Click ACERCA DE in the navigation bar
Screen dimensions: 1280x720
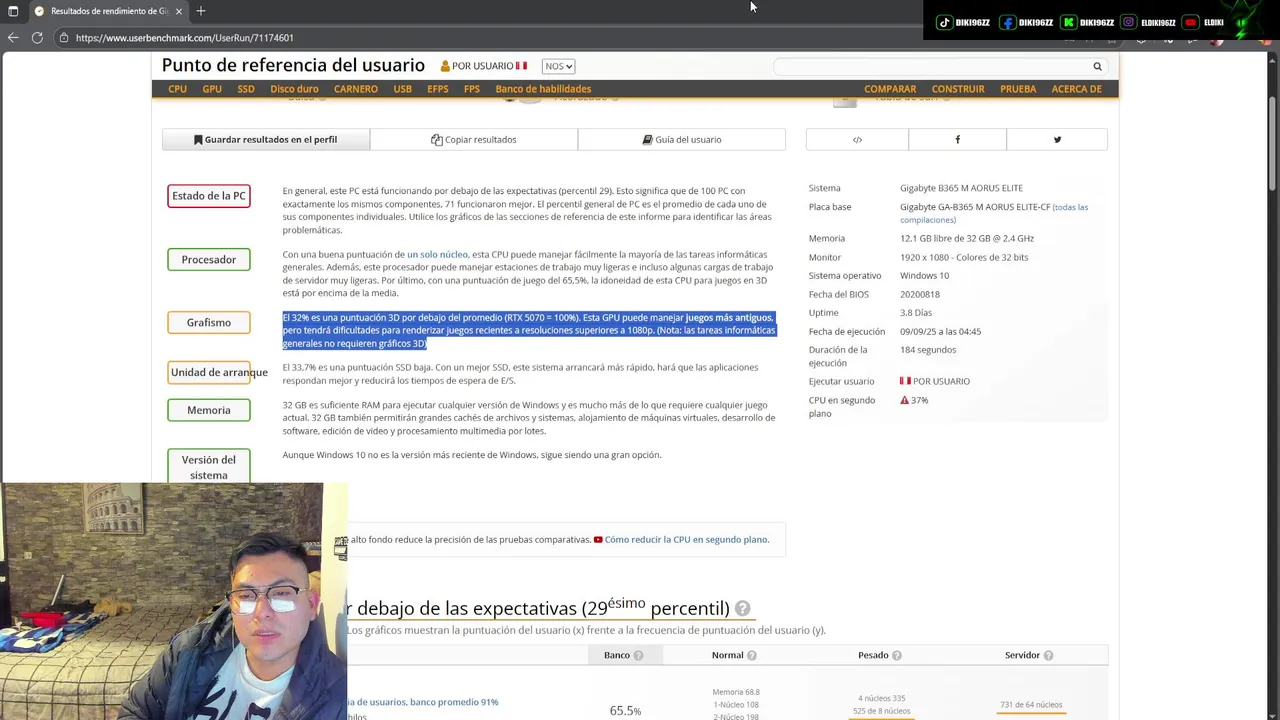(x=1076, y=89)
